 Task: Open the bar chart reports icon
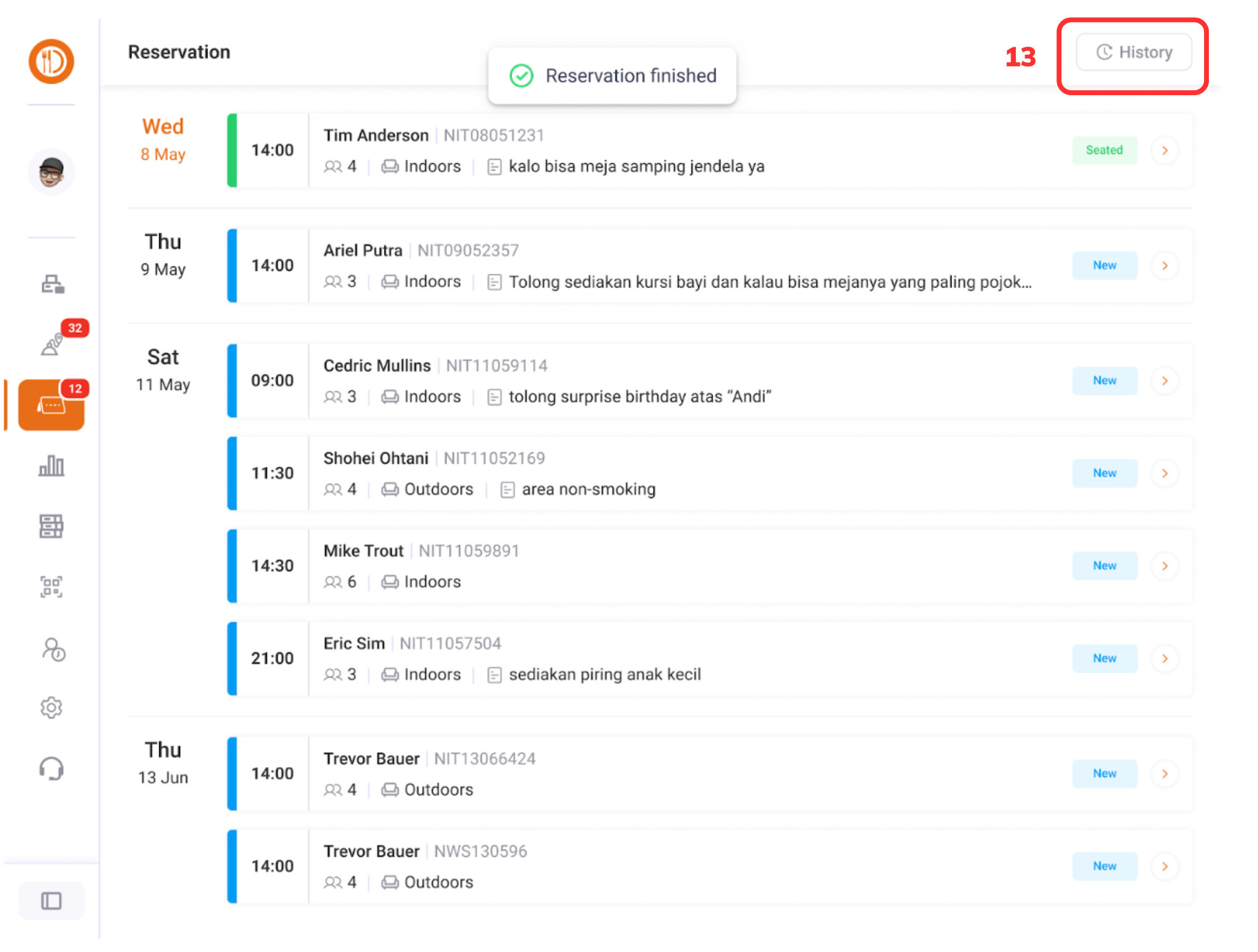(52, 466)
